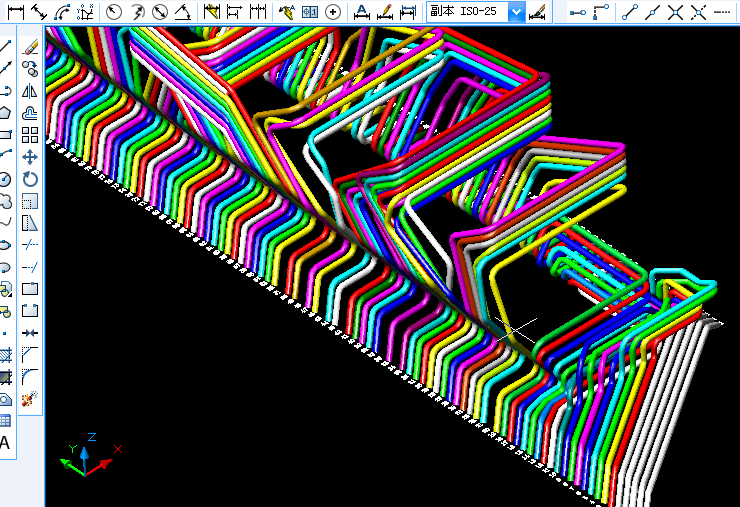Select the Break tool
The width and height of the screenshot is (740, 507).
point(30,311)
